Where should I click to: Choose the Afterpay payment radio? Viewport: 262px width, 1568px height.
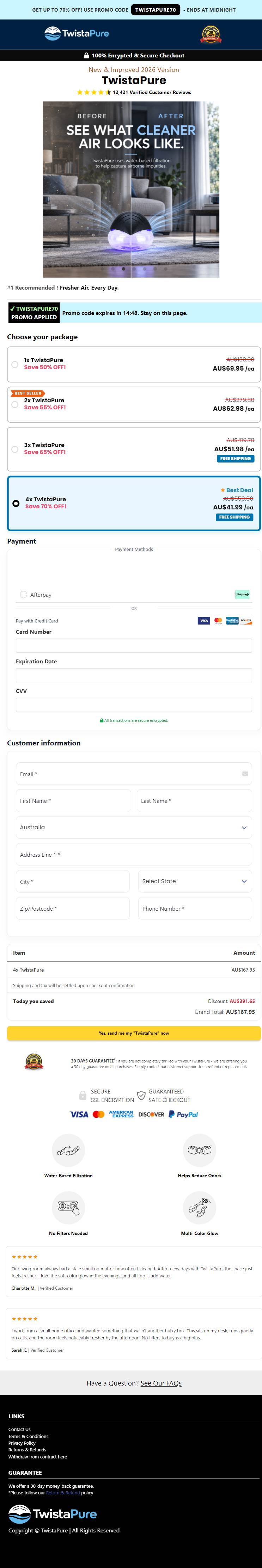(23, 595)
